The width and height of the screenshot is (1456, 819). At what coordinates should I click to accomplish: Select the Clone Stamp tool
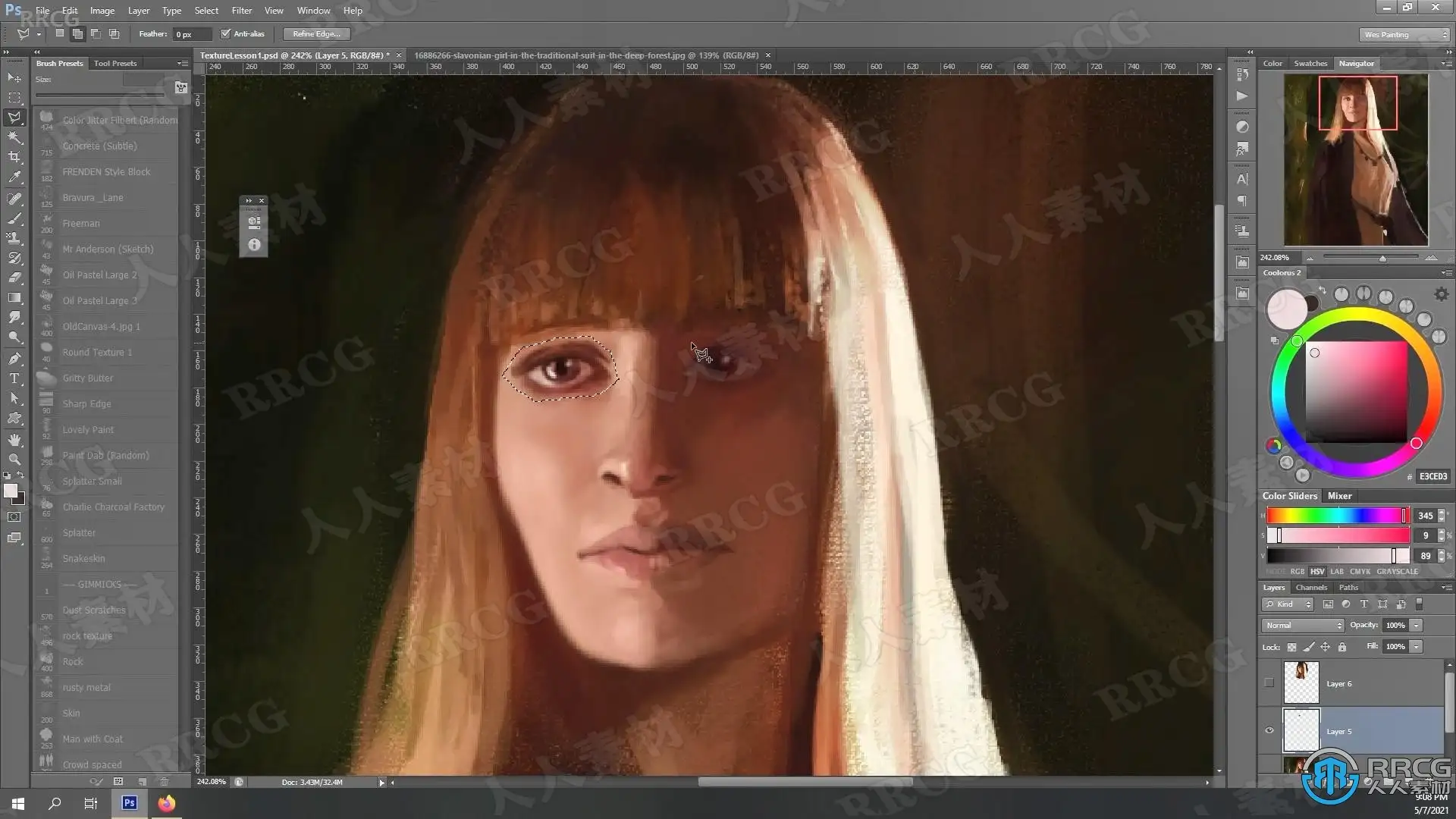(14, 238)
